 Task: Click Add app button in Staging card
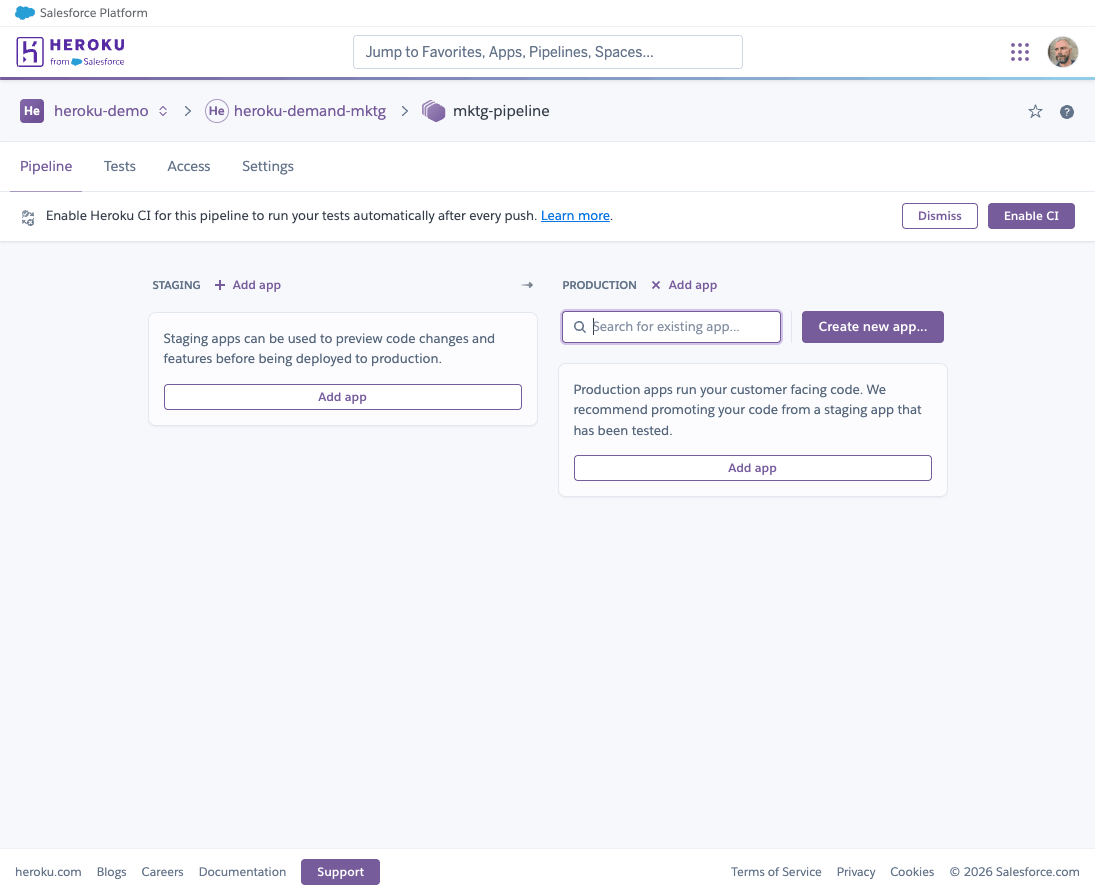(x=342, y=397)
